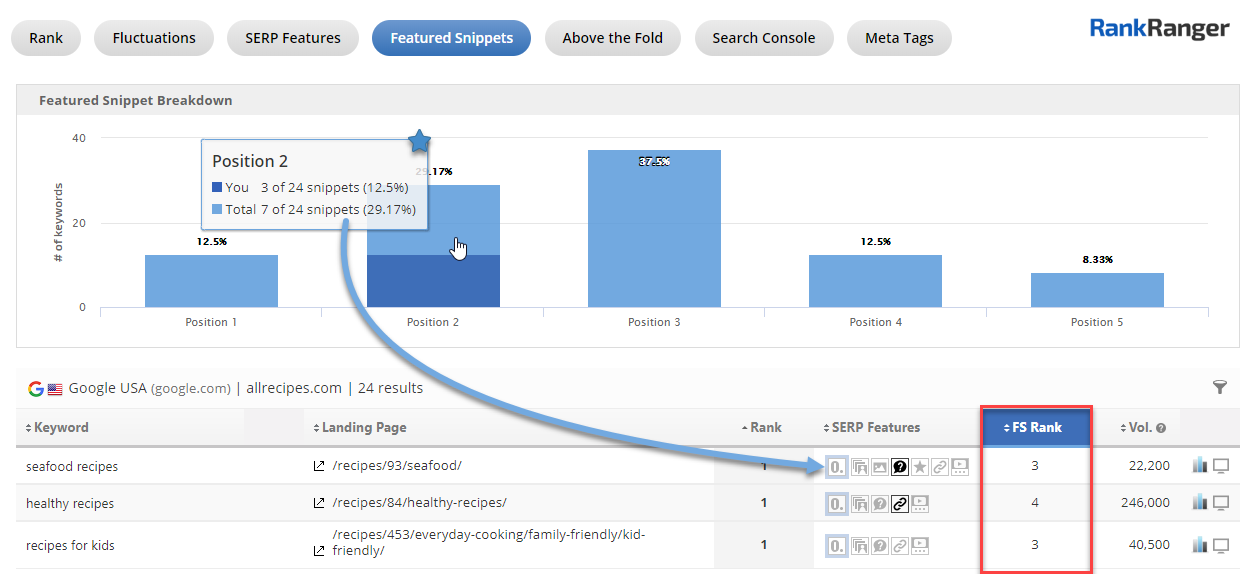Click the highlighted question bubble icon for seafood recipes
Image resolution: width=1246 pixels, height=574 pixels.
point(899,466)
